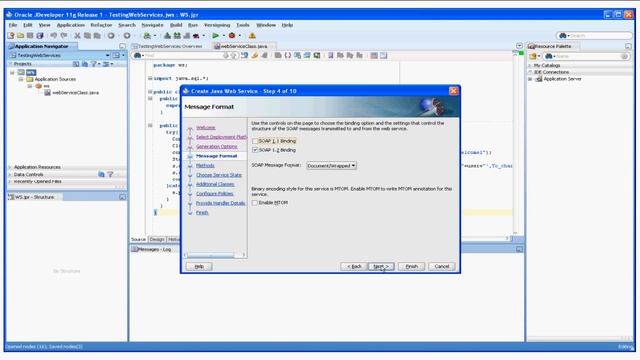The width and height of the screenshot is (640, 360).
Task: Click the highlighter pen icon in editor toolbar
Action: click(255, 56)
